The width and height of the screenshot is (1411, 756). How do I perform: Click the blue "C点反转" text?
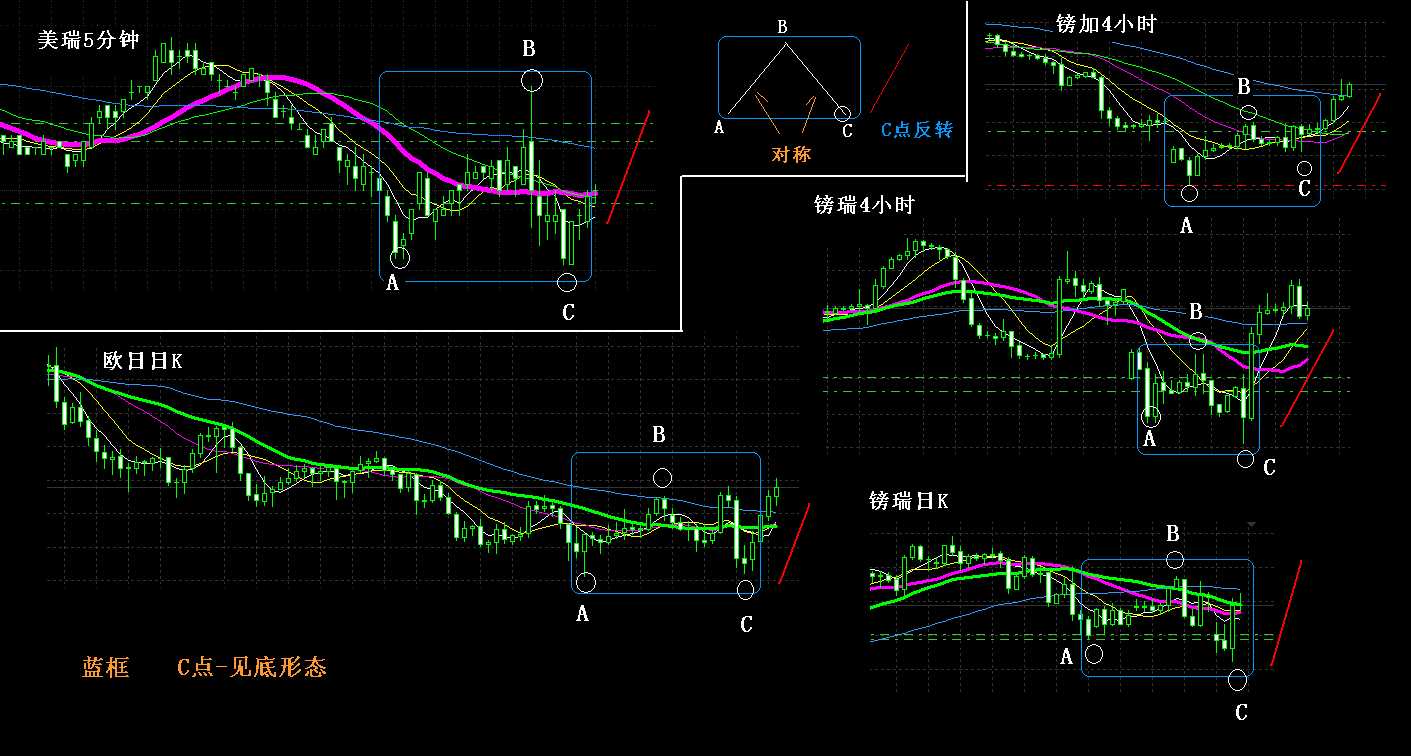pyautogui.click(x=918, y=130)
